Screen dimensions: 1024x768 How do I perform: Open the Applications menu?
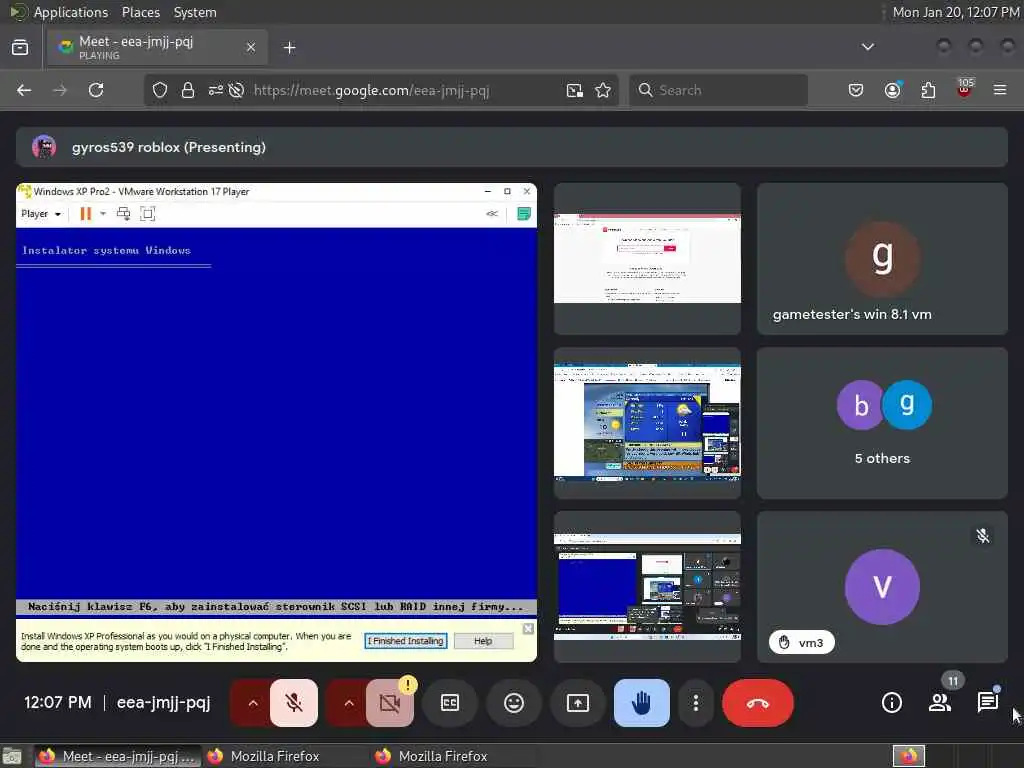[71, 12]
